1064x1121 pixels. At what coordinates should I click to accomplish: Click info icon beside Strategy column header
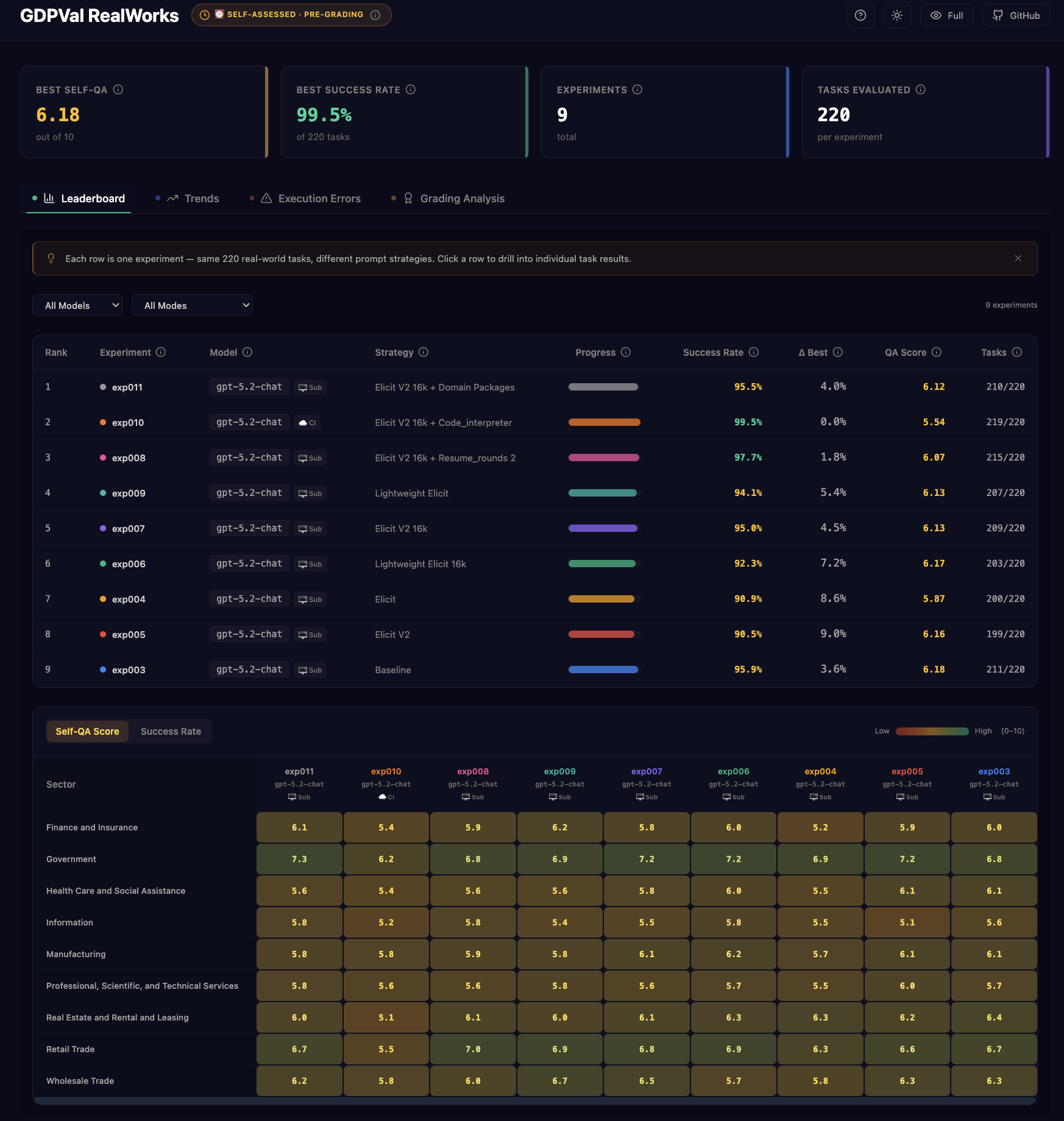[x=424, y=352]
